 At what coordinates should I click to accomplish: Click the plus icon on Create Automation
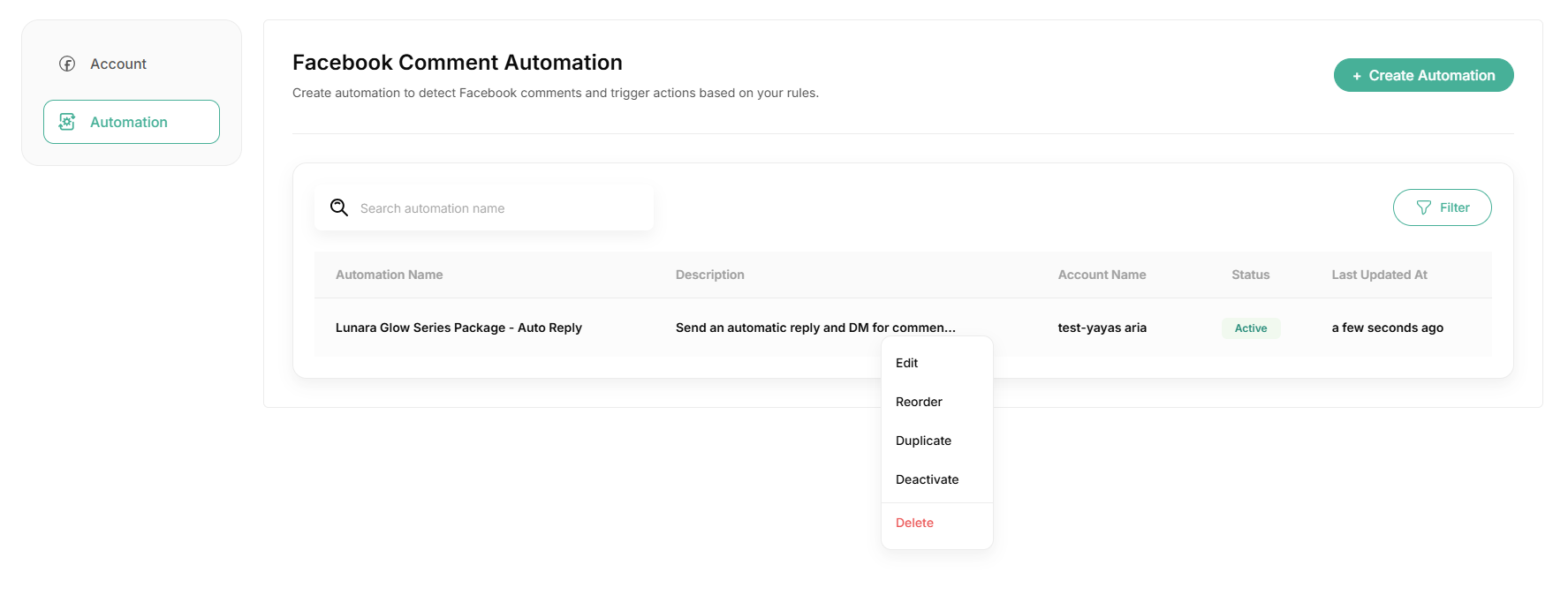click(1357, 76)
